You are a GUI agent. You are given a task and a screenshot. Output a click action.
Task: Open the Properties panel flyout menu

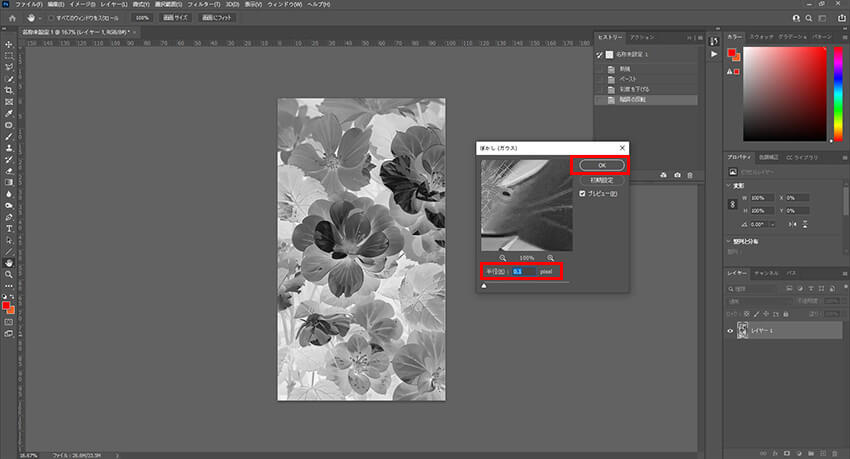(845, 157)
